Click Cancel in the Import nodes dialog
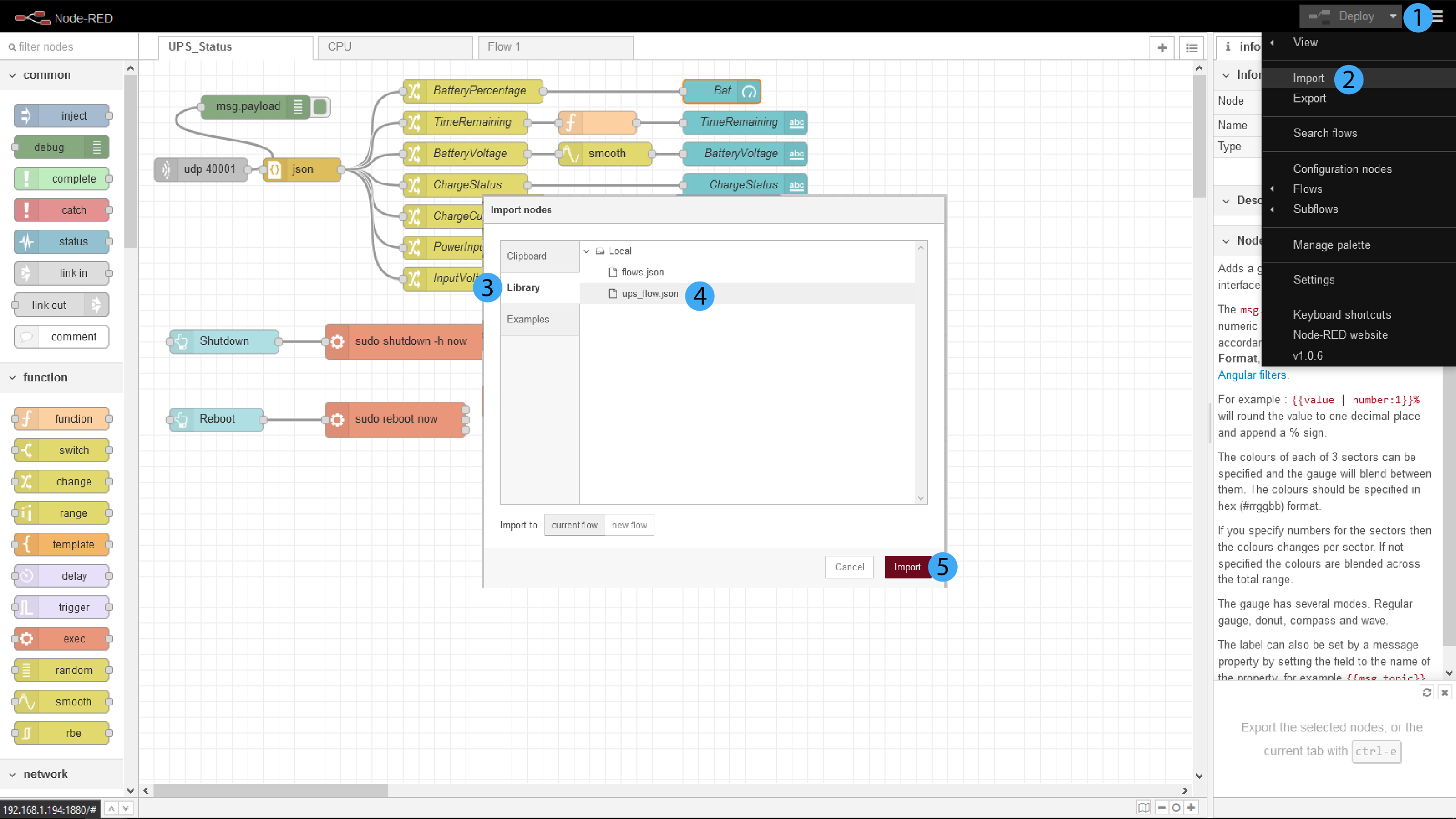The width and height of the screenshot is (1456, 819). [x=849, y=567]
